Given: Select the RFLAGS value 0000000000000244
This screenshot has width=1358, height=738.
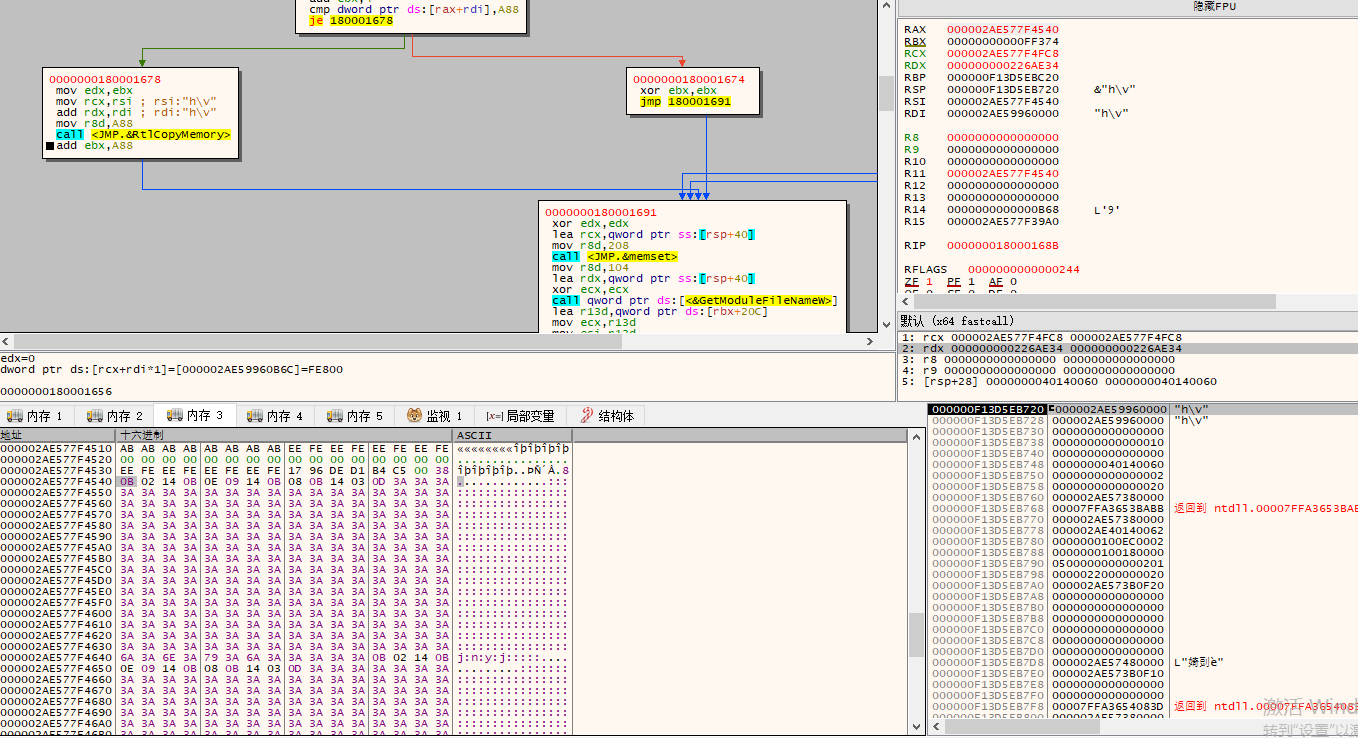Looking at the screenshot, I should 1025,270.
